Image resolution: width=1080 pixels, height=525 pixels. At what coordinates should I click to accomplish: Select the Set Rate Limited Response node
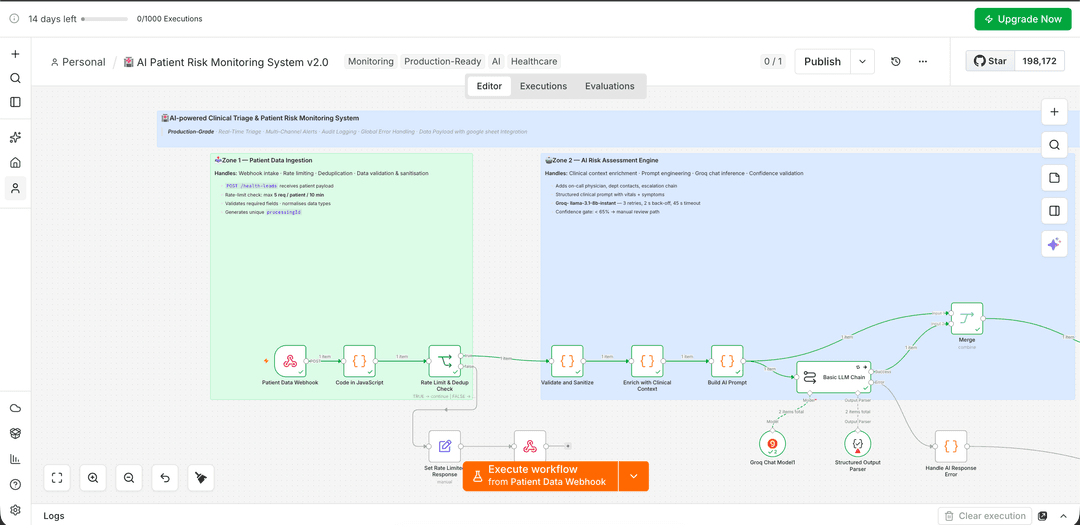click(444, 446)
